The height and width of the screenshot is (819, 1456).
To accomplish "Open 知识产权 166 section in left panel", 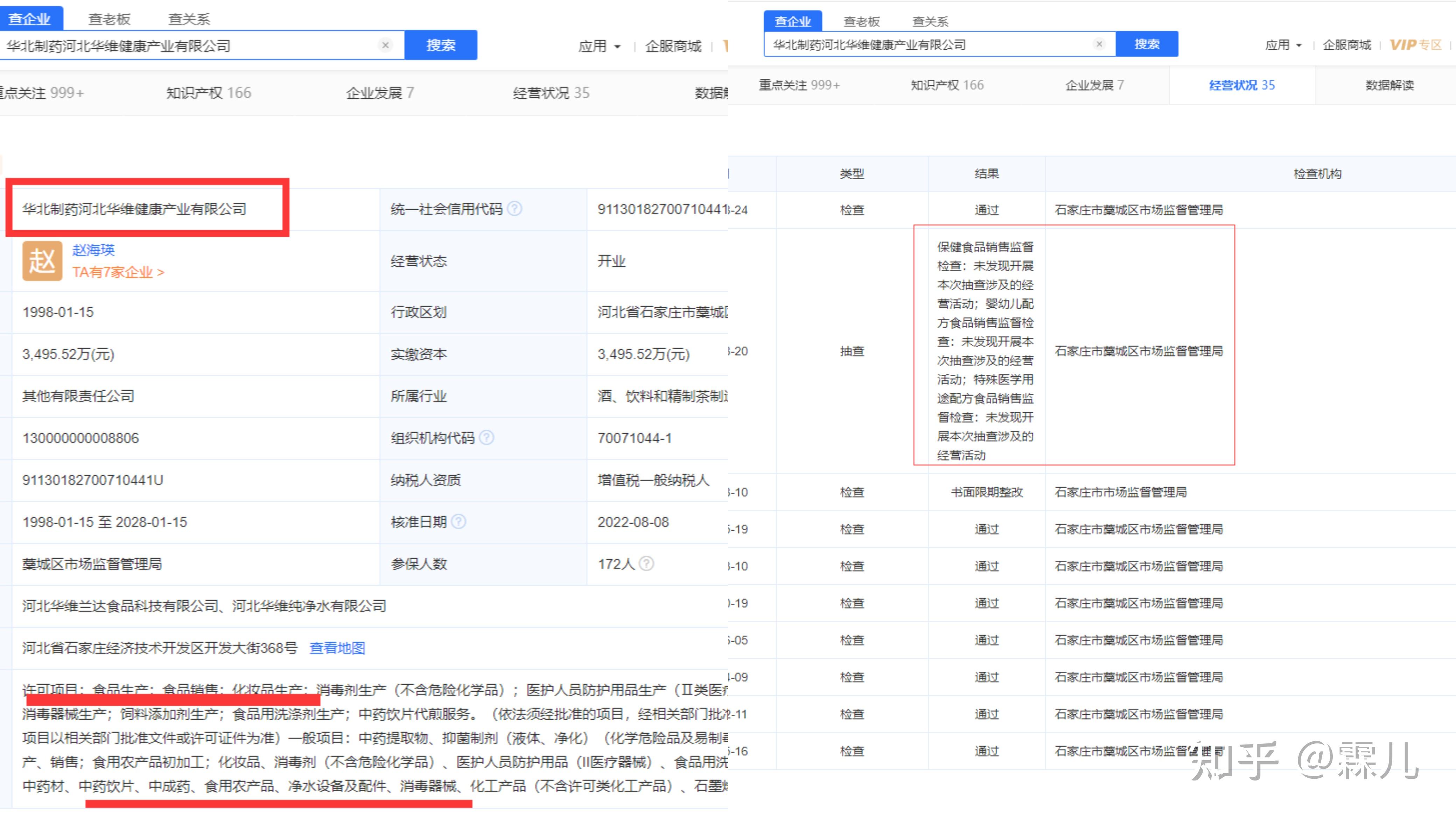I will [209, 93].
